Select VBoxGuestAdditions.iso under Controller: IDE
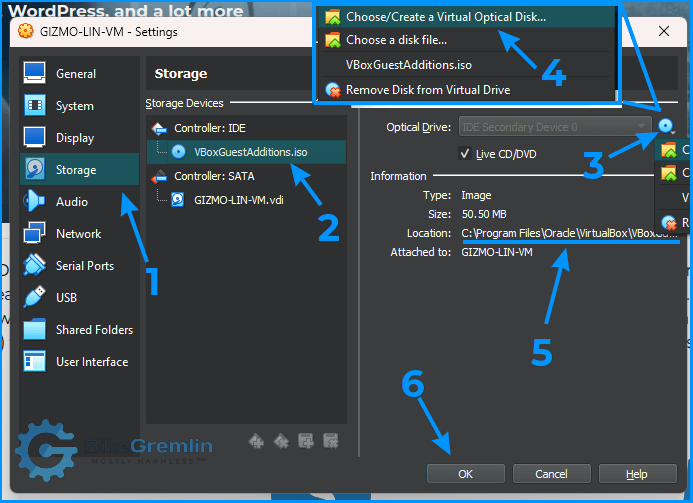Screen dimensions: 693x503 [247, 152]
